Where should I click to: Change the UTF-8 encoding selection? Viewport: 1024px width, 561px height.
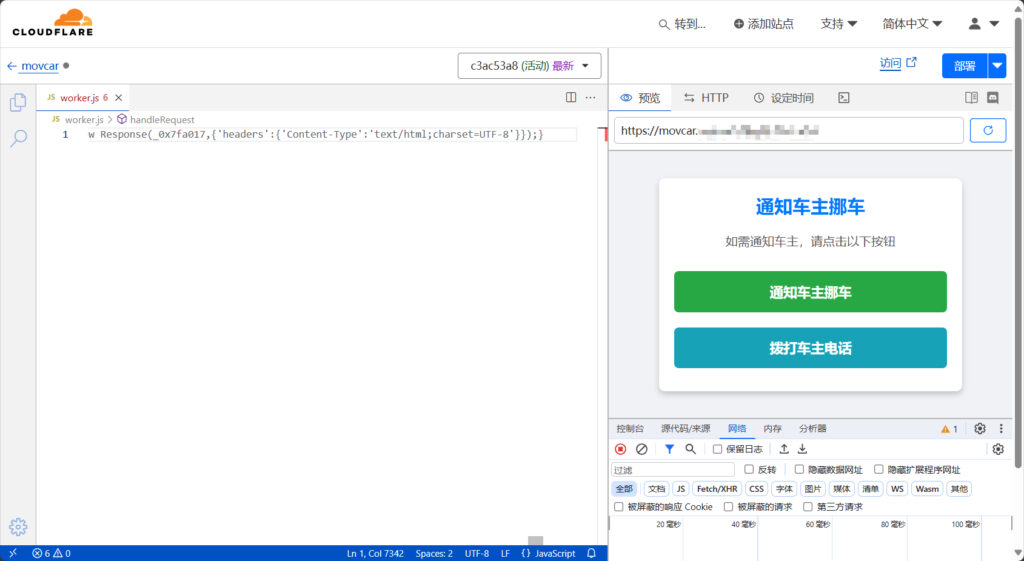[477, 553]
